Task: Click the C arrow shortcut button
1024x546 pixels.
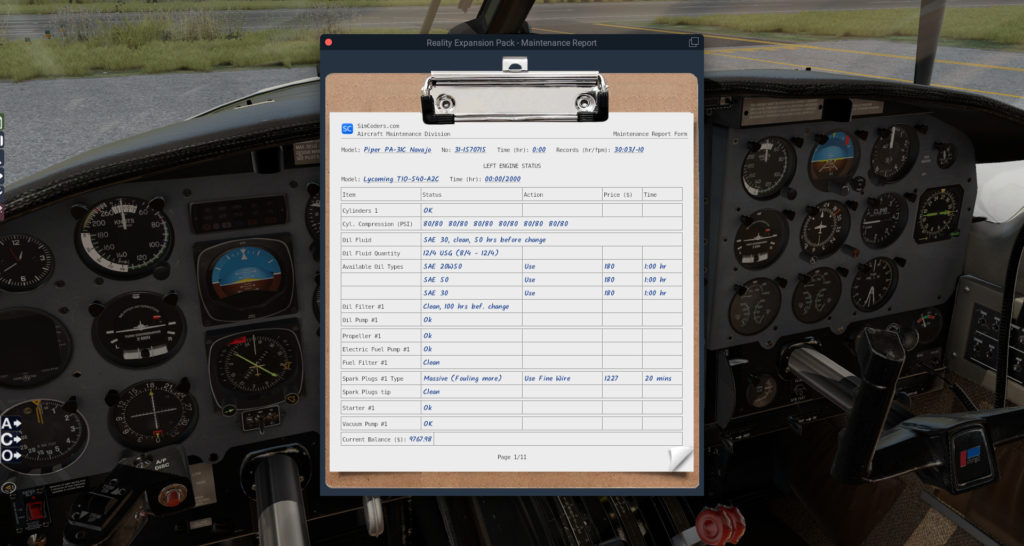Action: pyautogui.click(x=12, y=439)
